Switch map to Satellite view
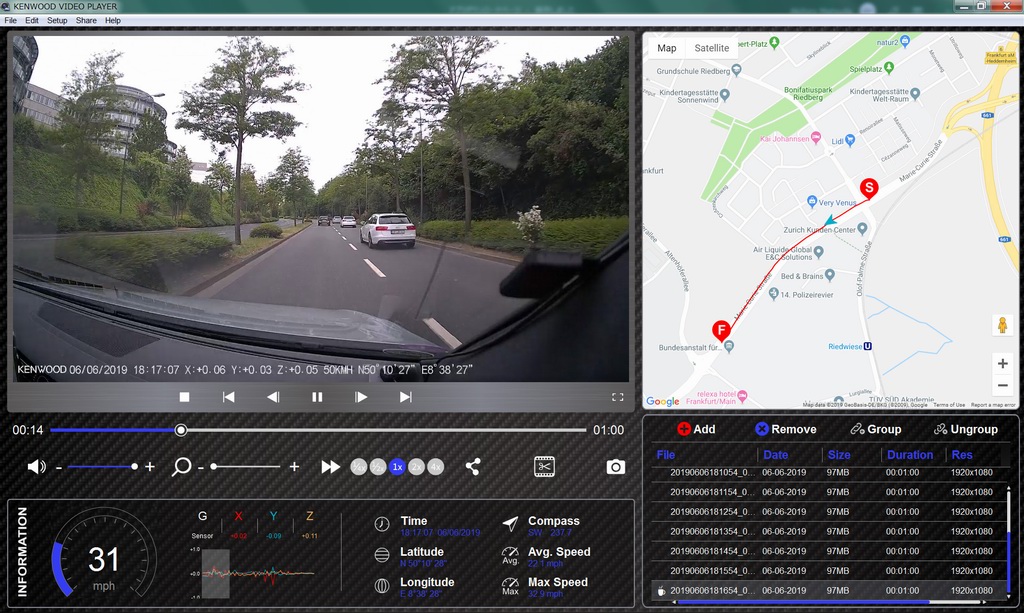The width and height of the screenshot is (1024, 613). tap(712, 48)
